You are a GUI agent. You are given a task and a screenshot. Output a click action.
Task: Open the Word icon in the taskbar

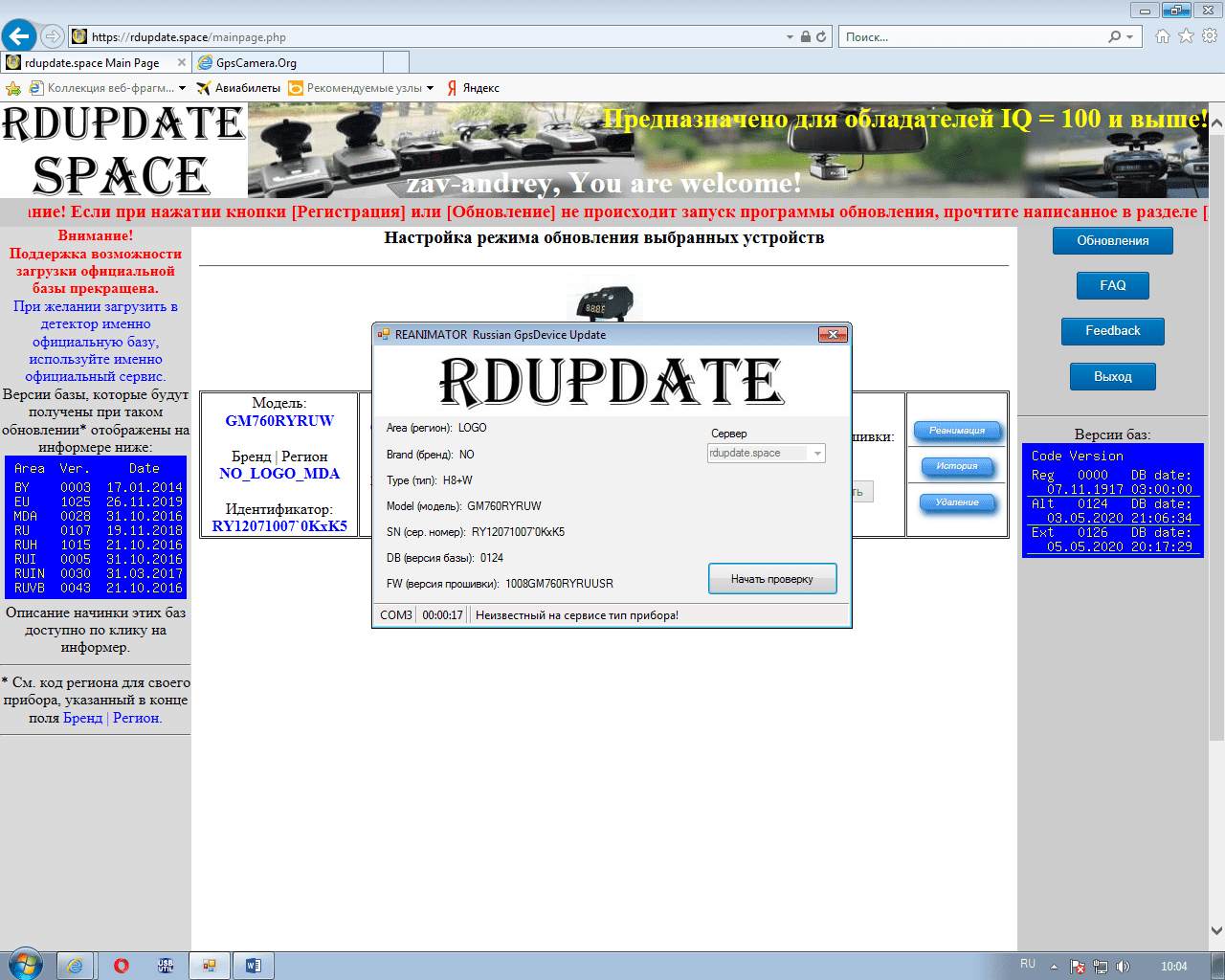[x=253, y=966]
